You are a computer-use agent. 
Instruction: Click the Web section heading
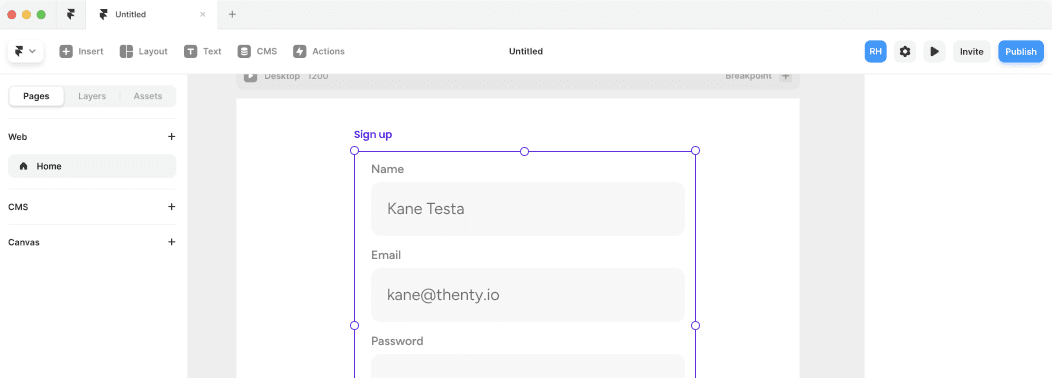[17, 137]
